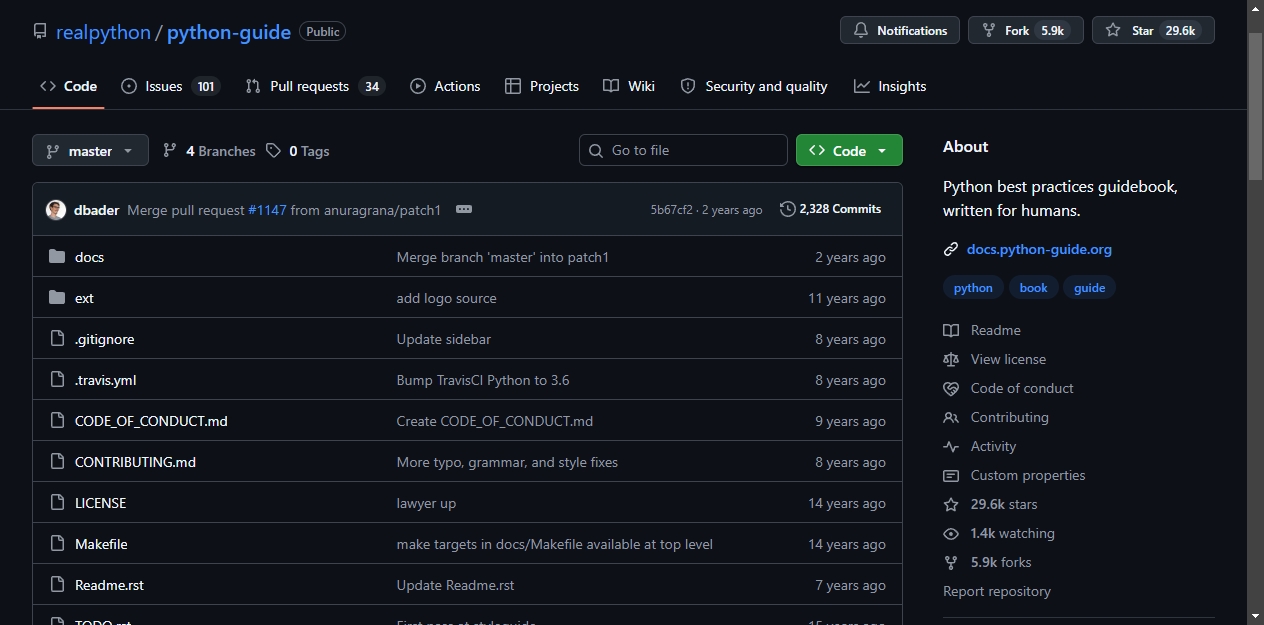Open commit 'Bump TravisCI Python to 3.6'
1264x625 pixels.
[x=483, y=380]
